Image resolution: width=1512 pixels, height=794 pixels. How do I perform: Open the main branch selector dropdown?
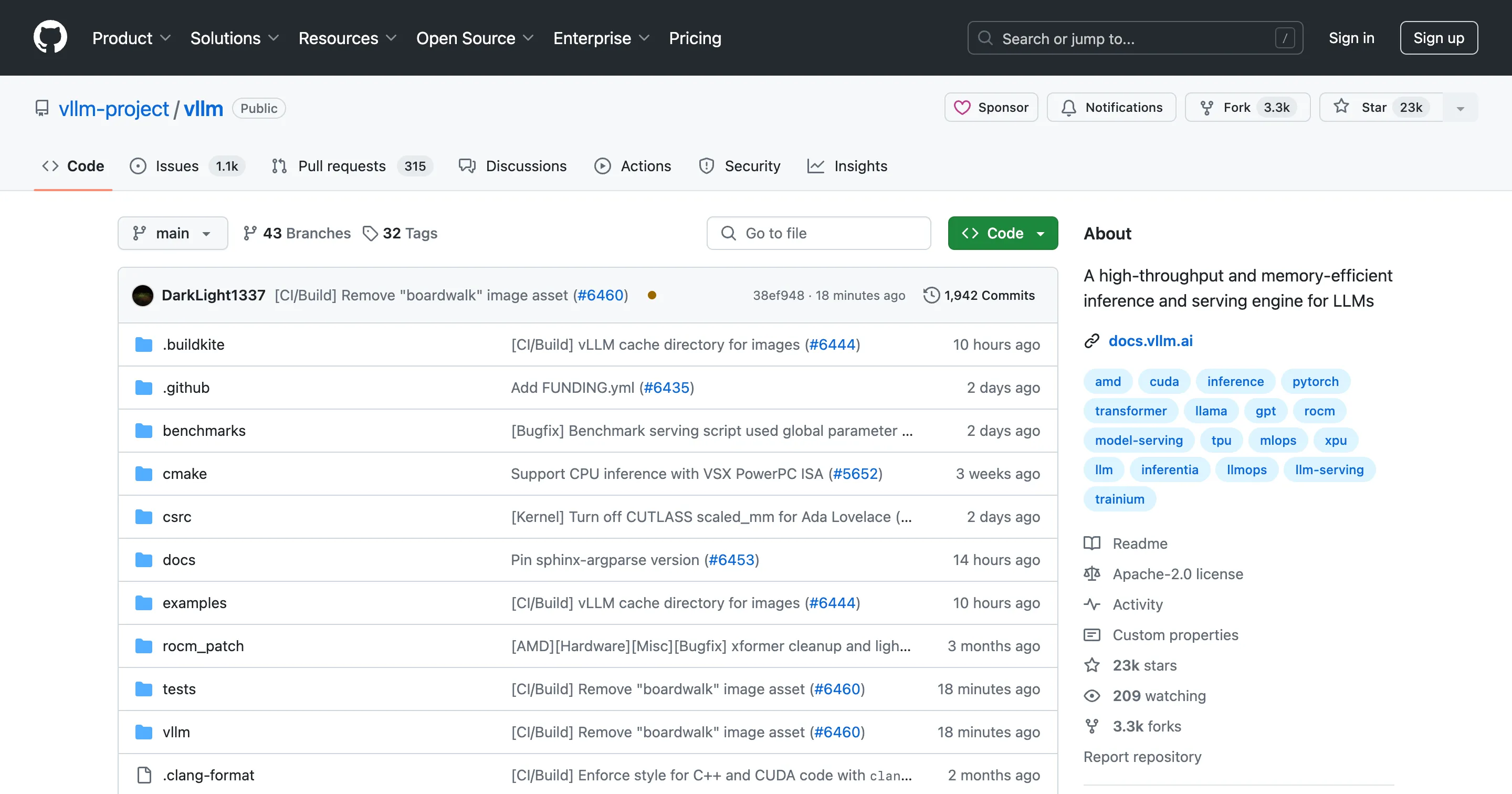point(172,233)
